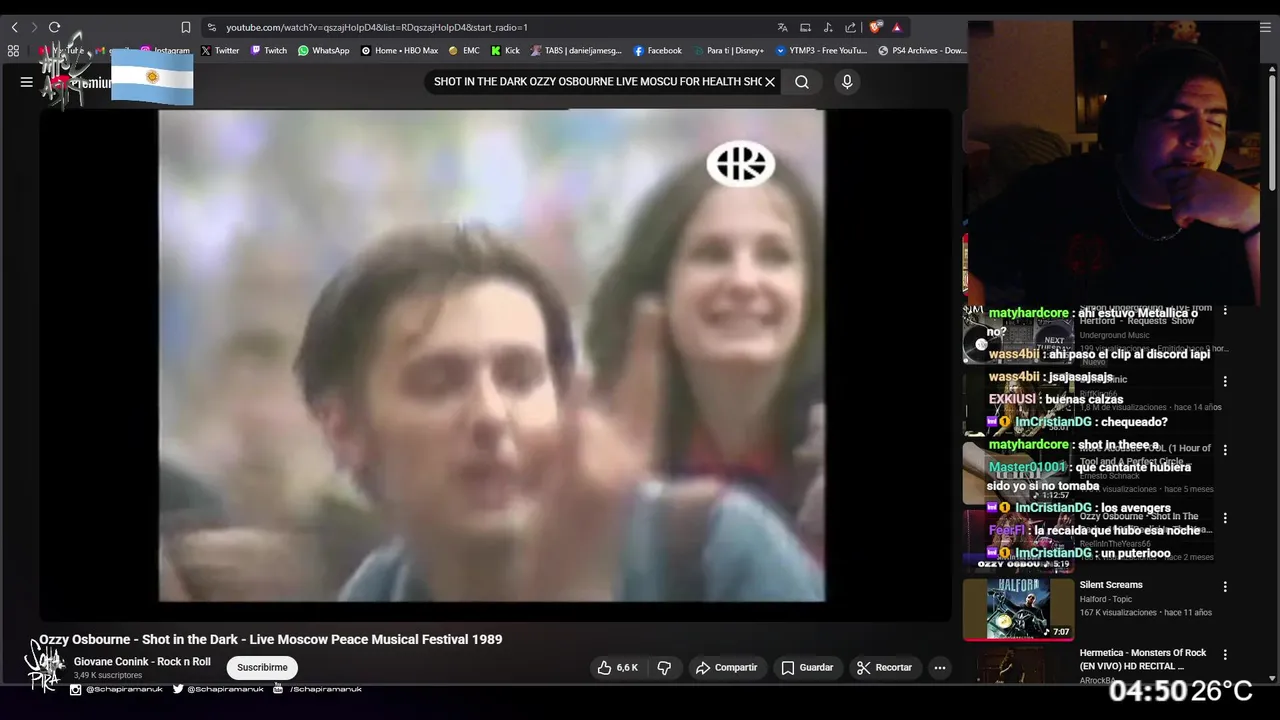Save the video with the Guardar button

click(807, 667)
